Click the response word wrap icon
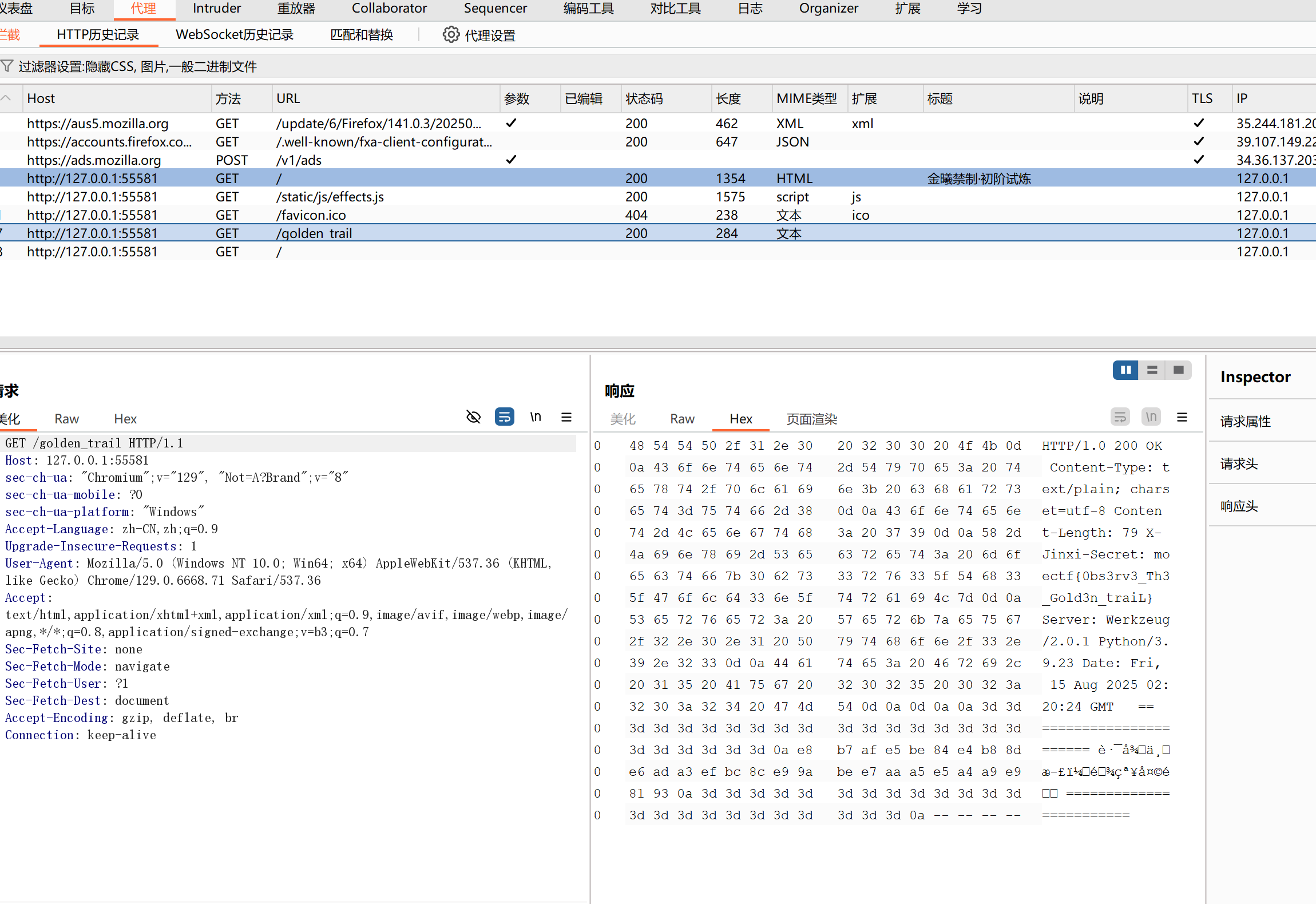 pyautogui.click(x=1120, y=417)
